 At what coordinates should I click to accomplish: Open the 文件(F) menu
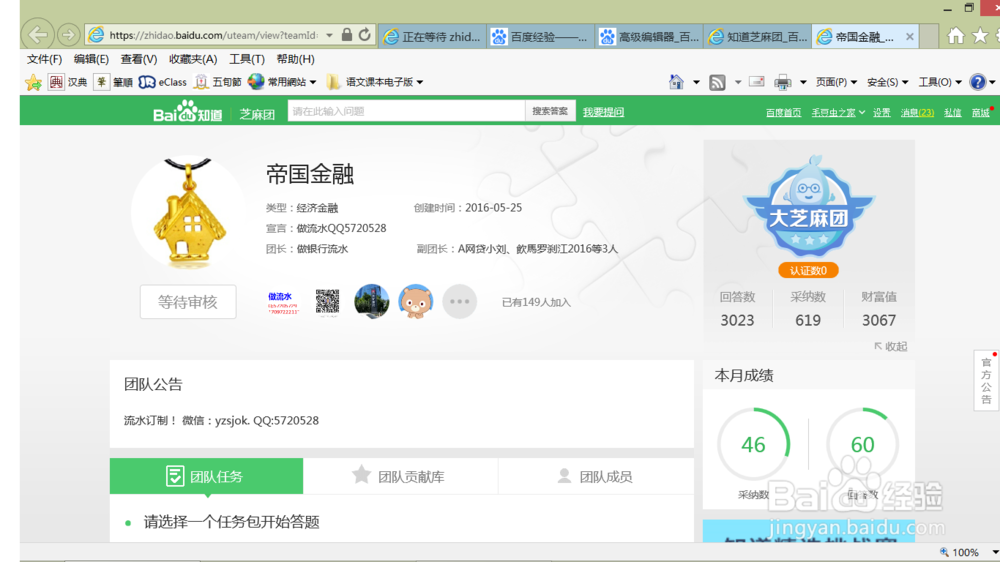coord(44,59)
